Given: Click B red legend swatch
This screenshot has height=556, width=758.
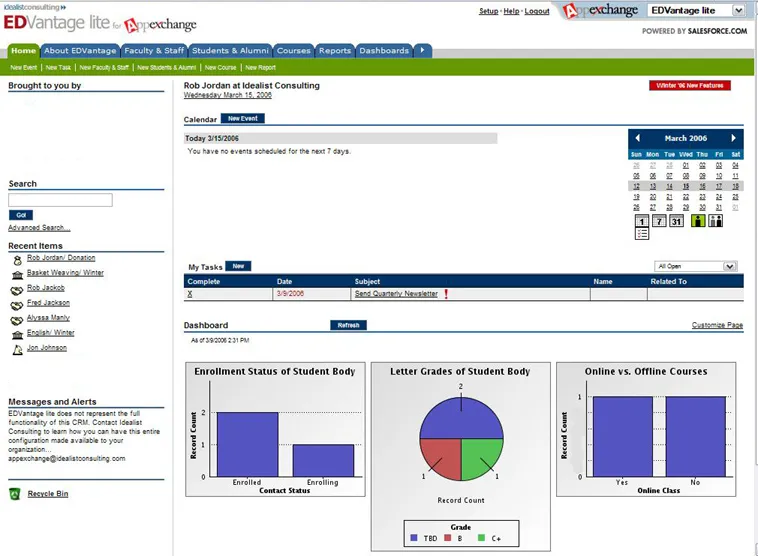Looking at the screenshot, I should click(448, 538).
